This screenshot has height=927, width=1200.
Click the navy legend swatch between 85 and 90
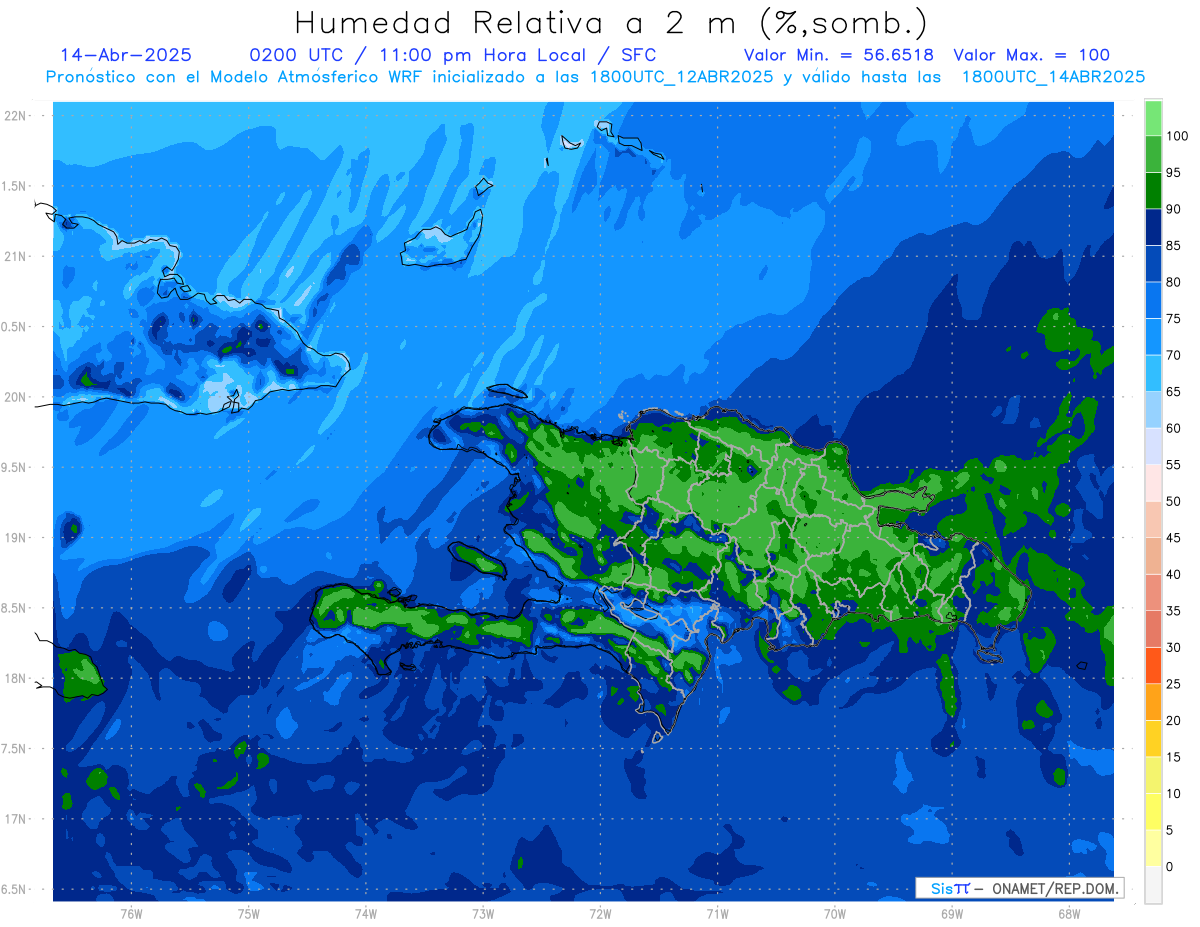click(x=1153, y=227)
